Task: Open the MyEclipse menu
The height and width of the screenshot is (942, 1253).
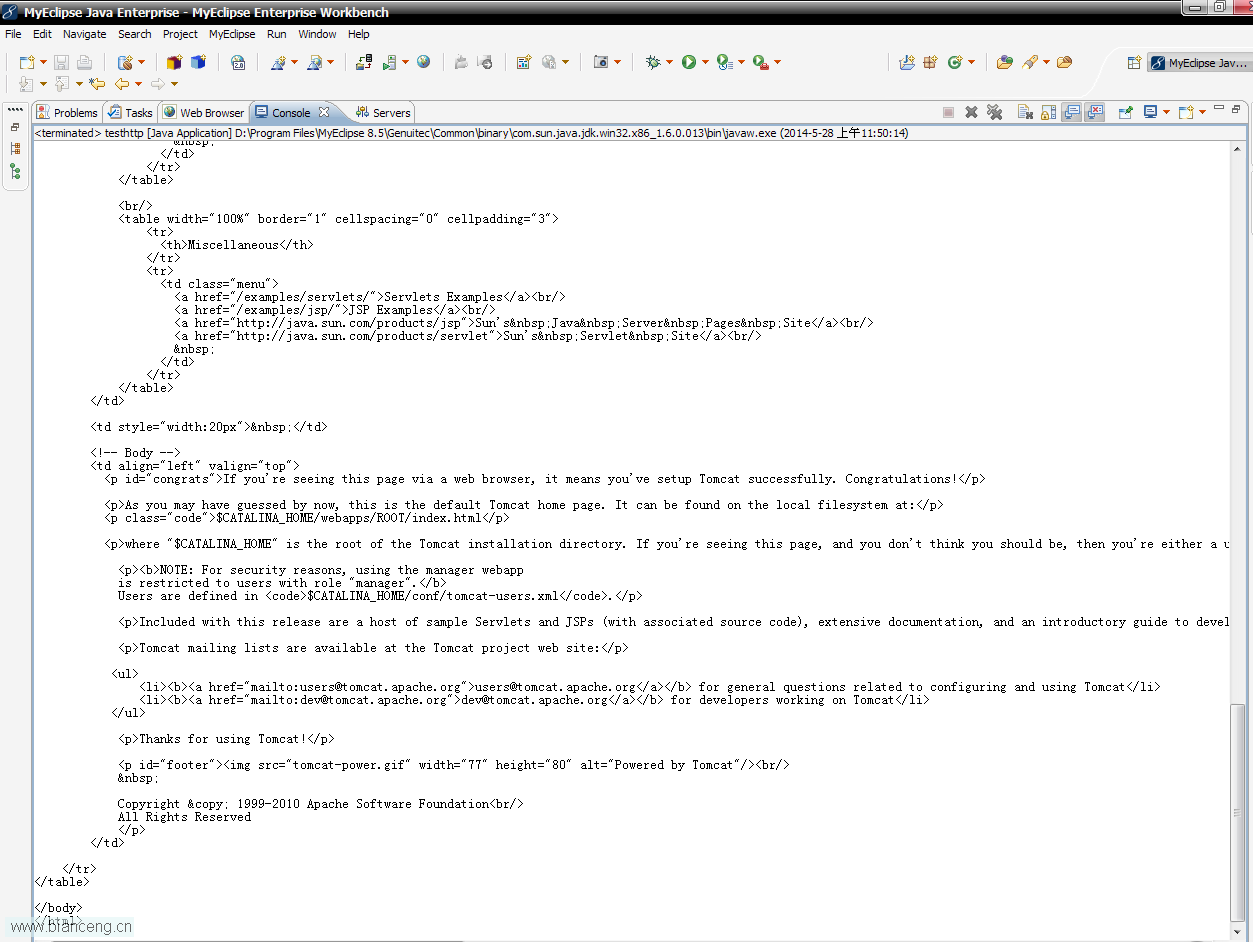Action: tap(232, 34)
